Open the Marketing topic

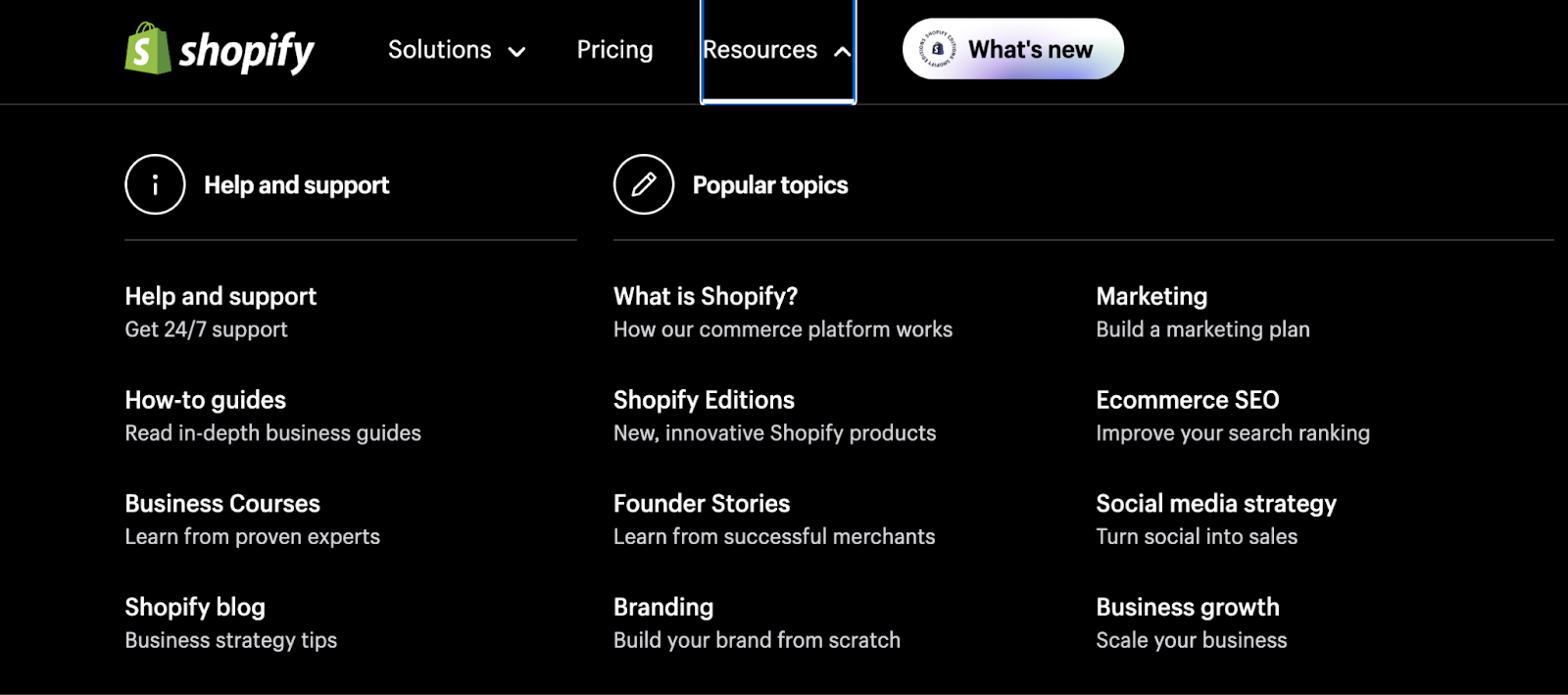click(x=1151, y=297)
